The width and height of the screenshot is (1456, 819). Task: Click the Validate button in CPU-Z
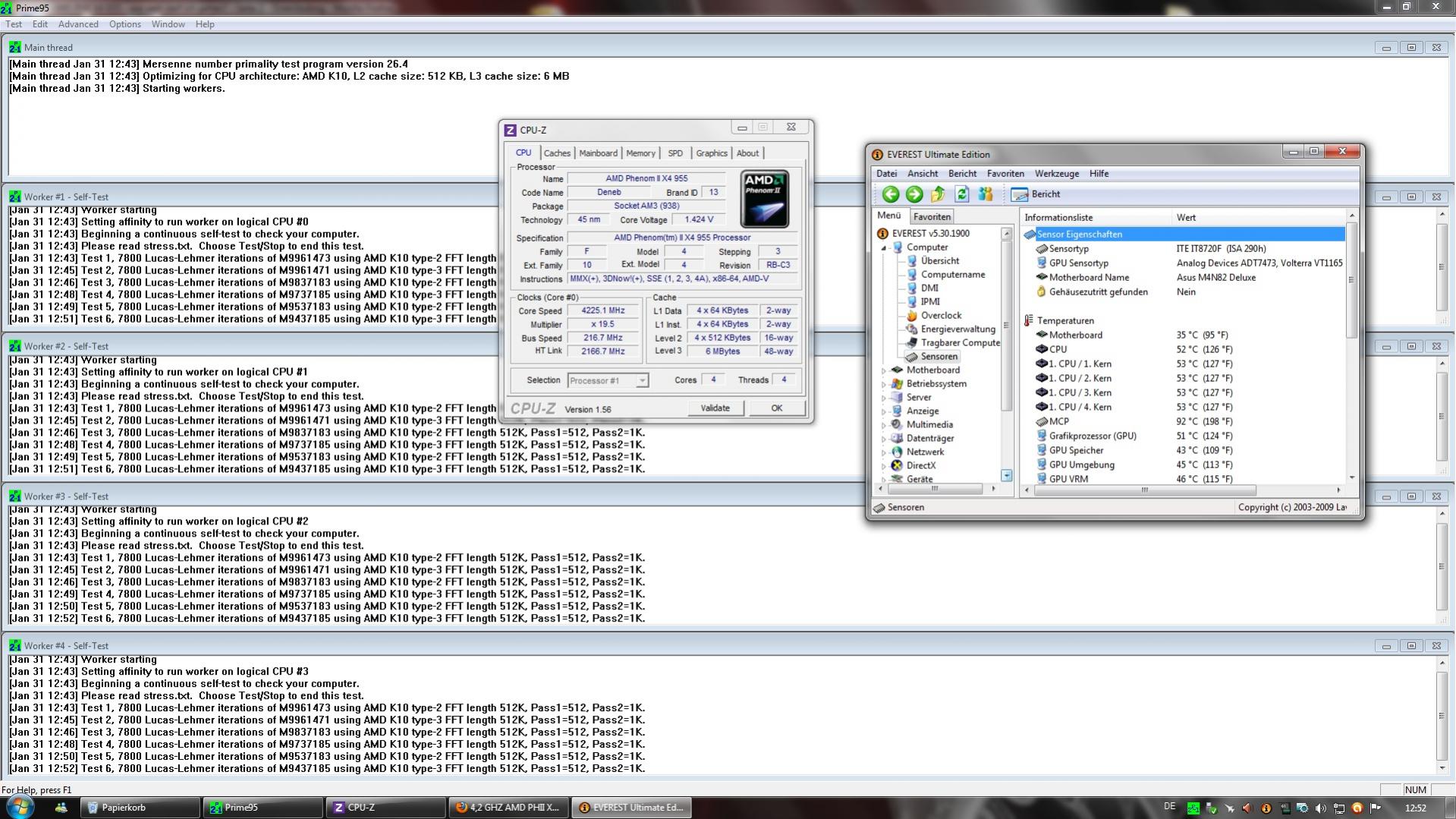point(715,408)
